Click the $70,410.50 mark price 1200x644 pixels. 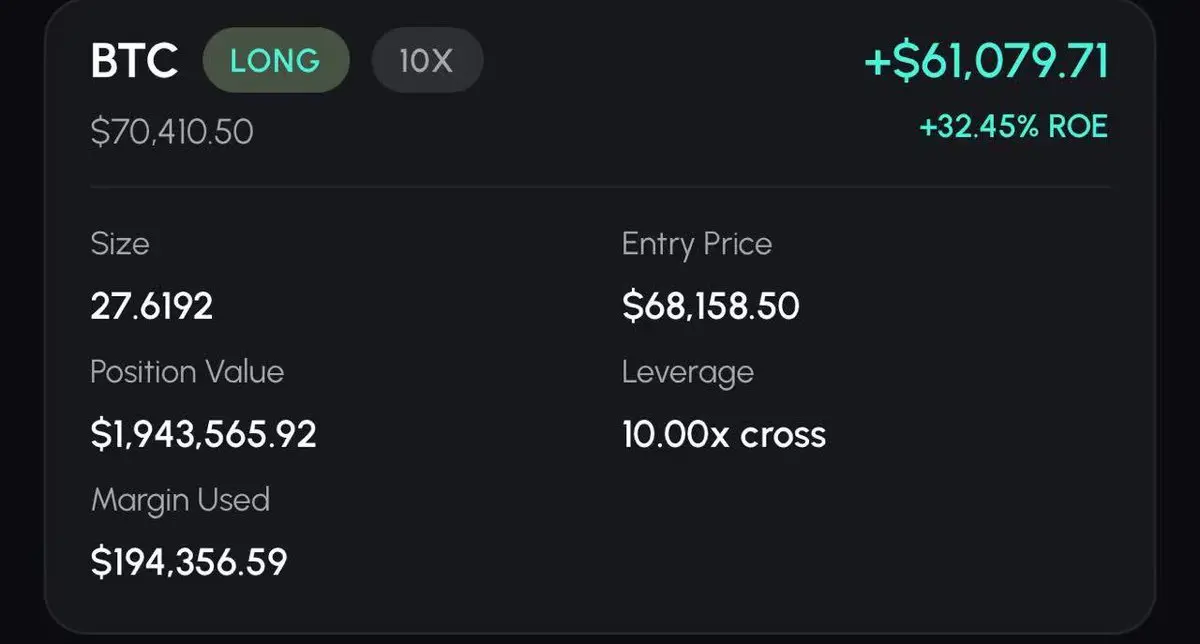pyautogui.click(x=171, y=131)
